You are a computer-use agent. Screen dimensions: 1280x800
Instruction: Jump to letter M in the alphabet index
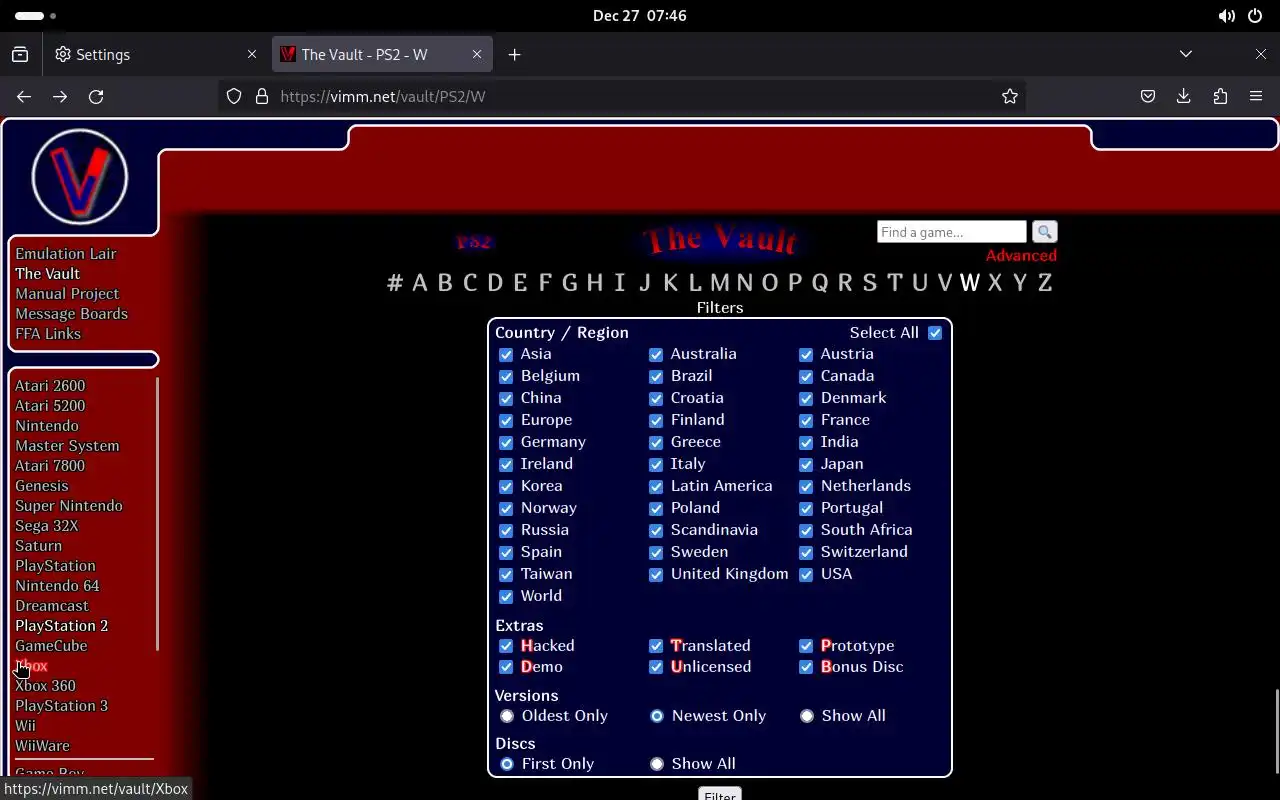(x=719, y=283)
